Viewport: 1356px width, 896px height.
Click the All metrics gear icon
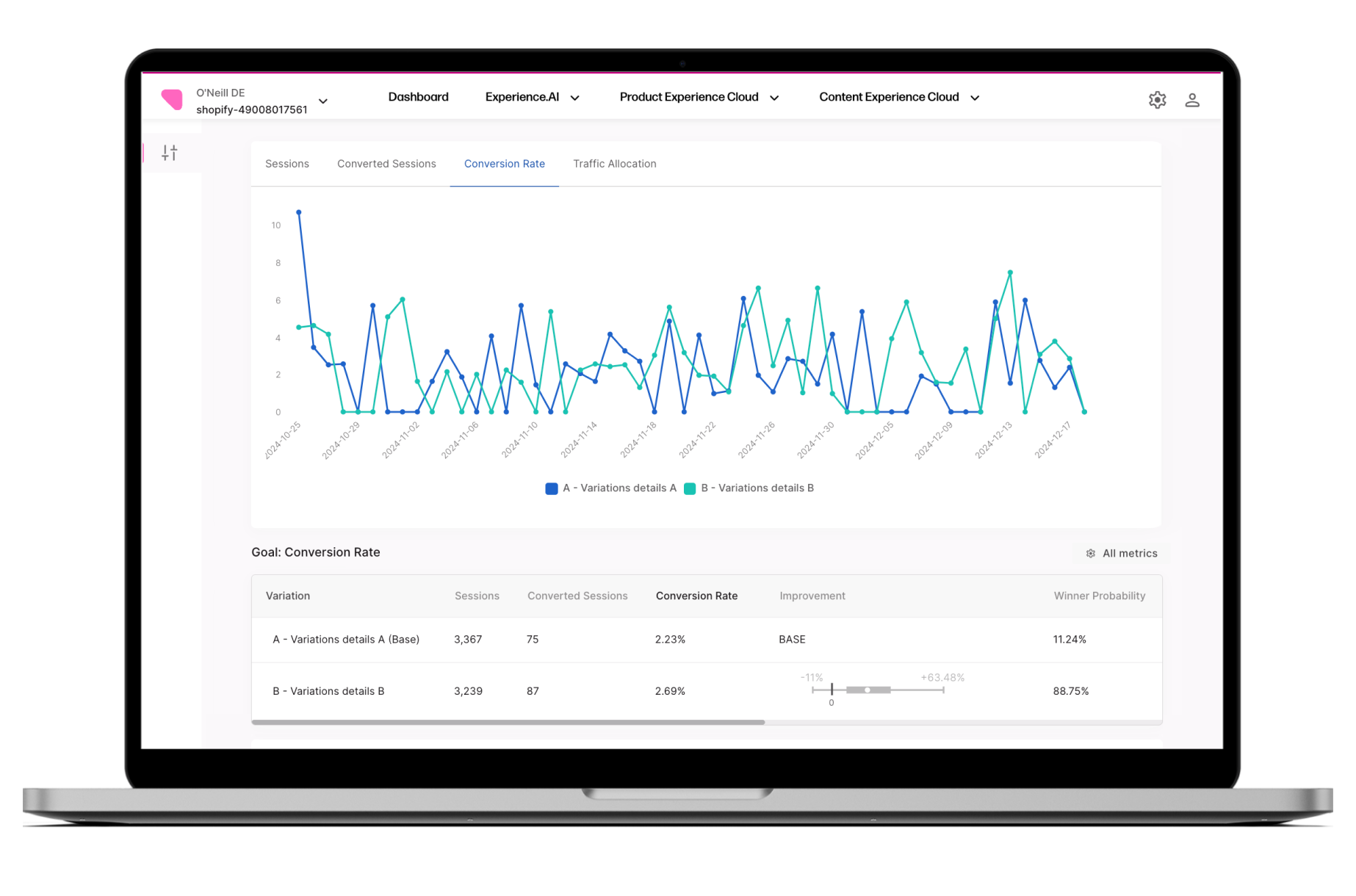click(1090, 554)
